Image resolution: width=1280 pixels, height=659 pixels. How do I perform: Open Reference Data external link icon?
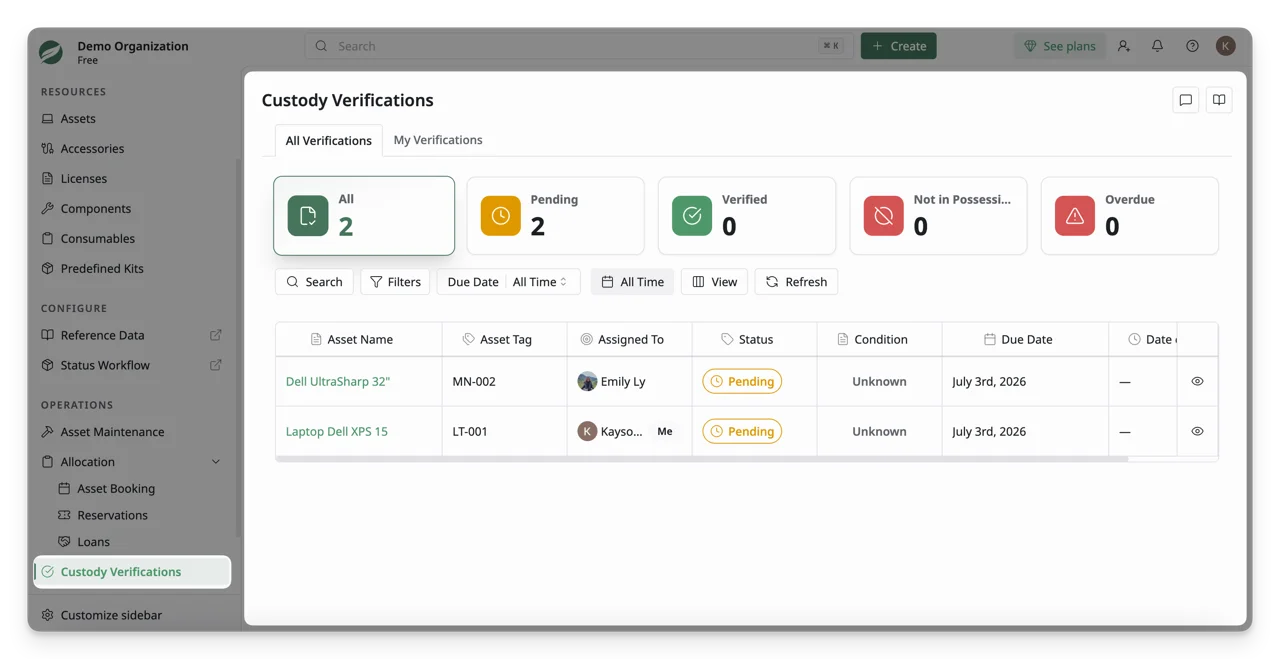(216, 335)
